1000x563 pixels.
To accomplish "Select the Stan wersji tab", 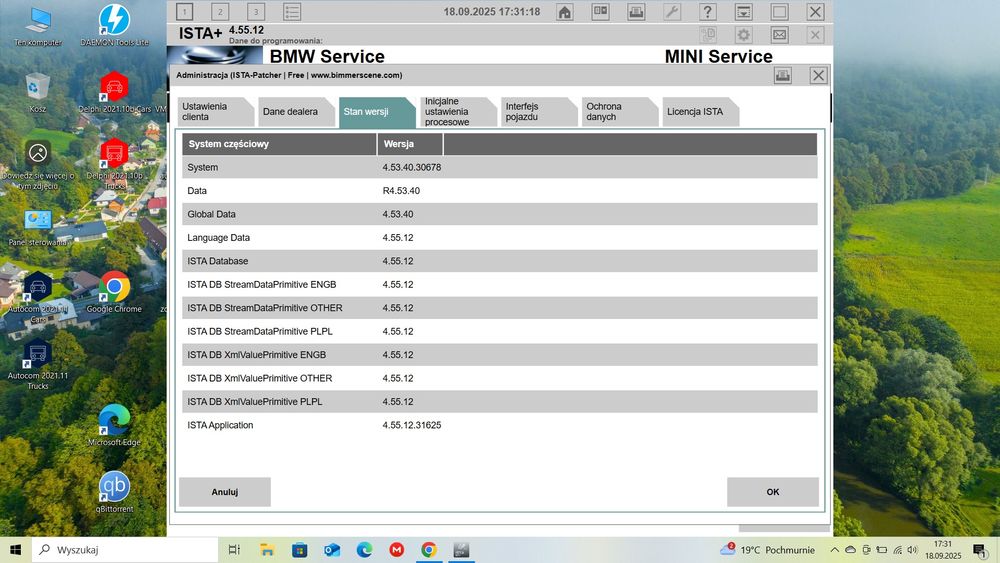I will 377,112.
